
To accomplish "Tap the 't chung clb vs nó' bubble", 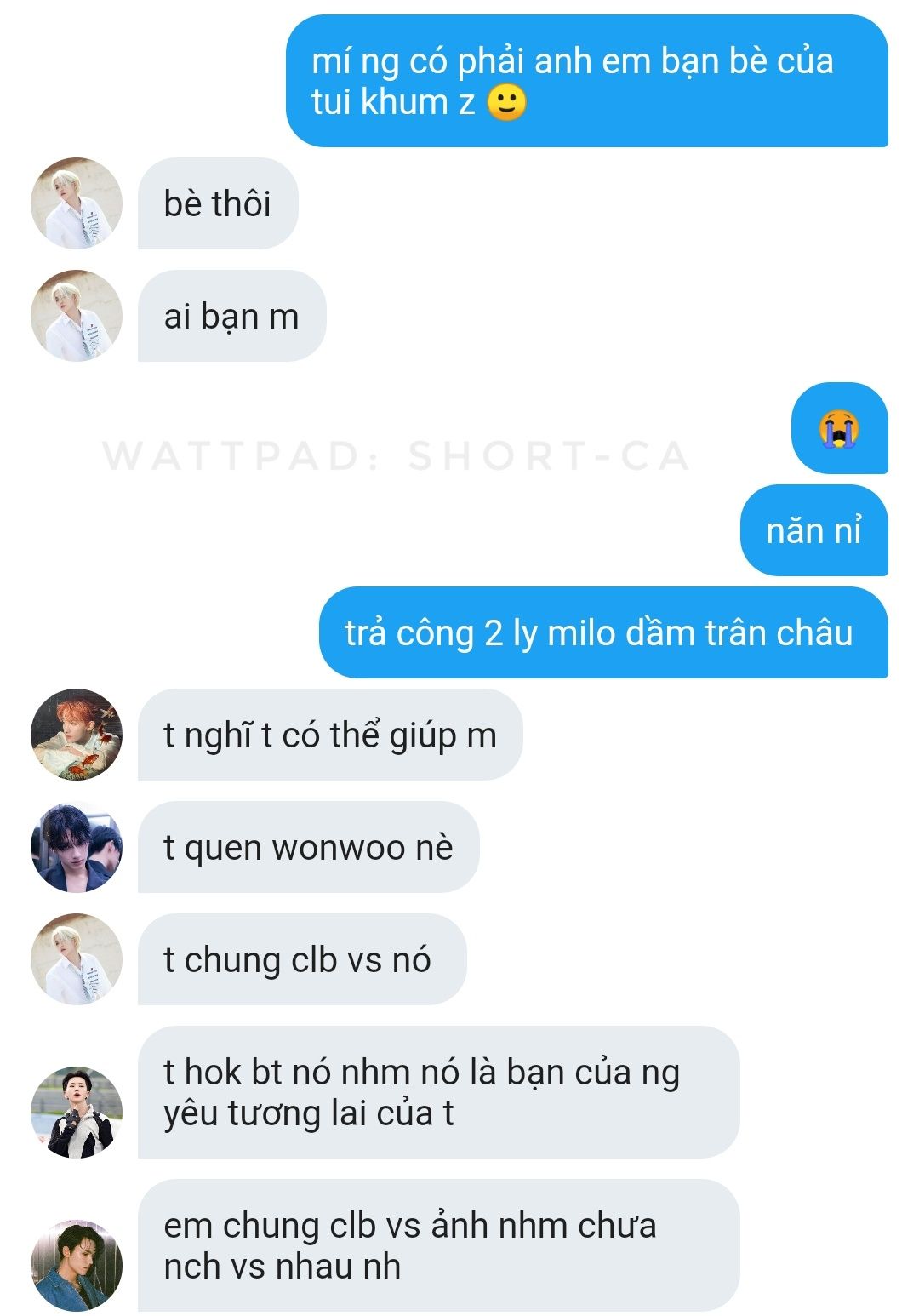I will point(302,959).
